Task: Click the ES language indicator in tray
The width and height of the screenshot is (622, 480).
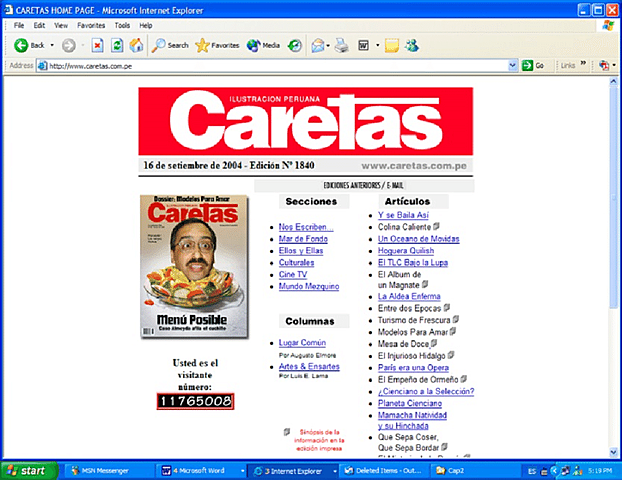Action: coord(532,471)
